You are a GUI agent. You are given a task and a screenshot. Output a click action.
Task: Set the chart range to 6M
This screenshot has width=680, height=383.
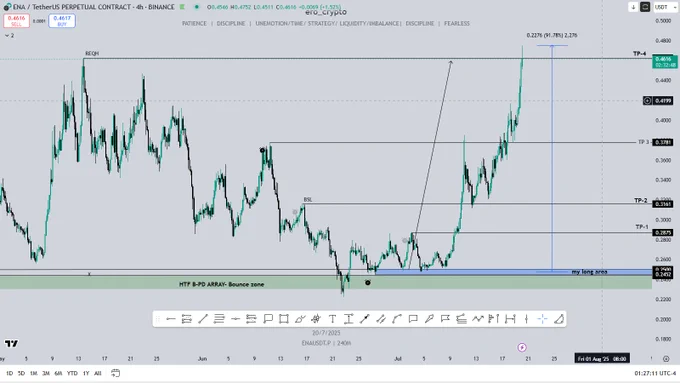[x=58, y=373]
